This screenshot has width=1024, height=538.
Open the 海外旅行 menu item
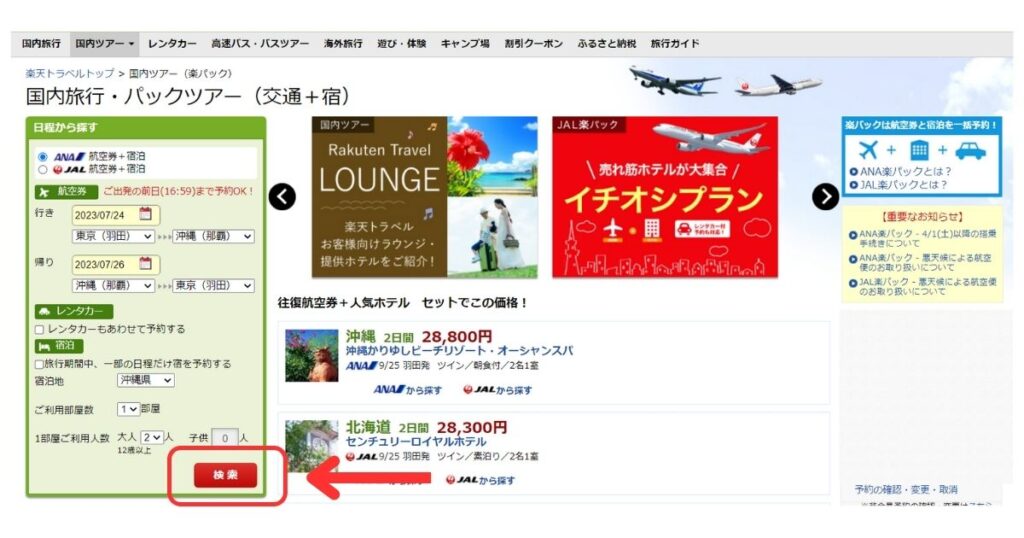pos(343,44)
